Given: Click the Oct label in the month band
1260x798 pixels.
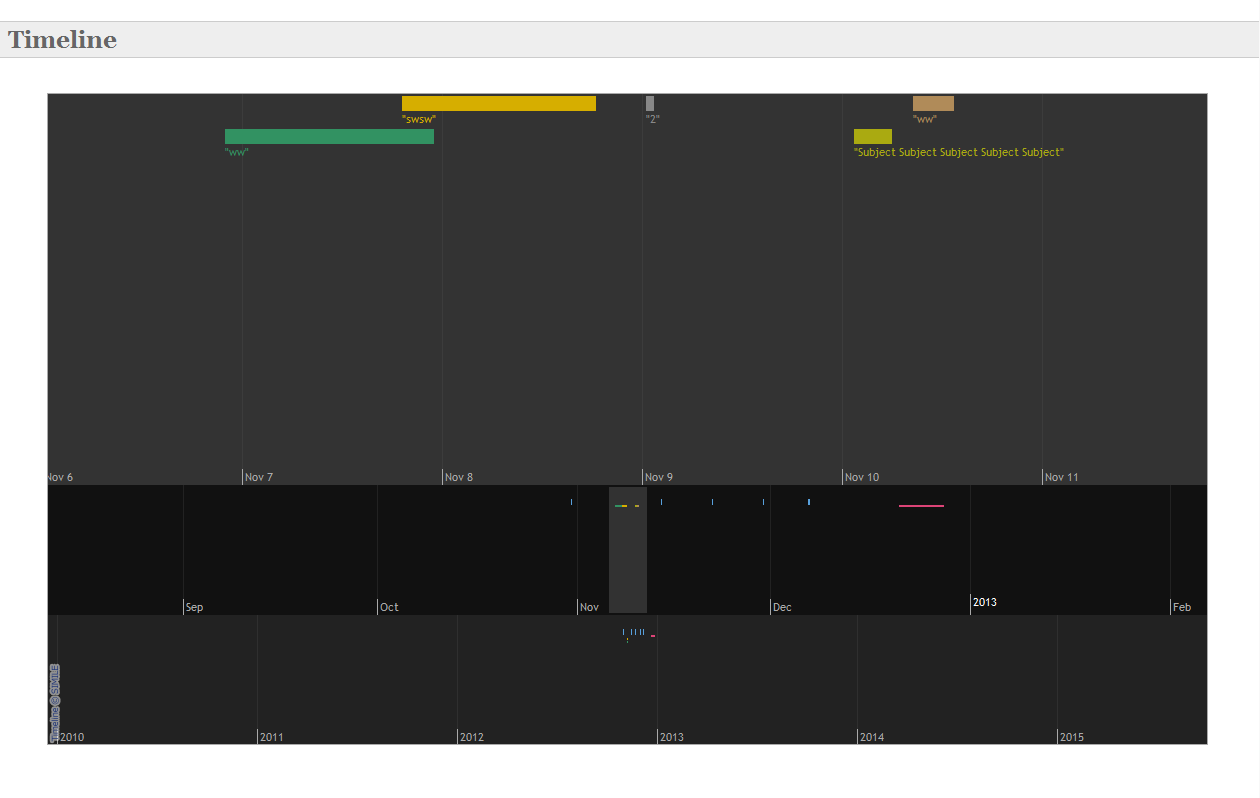Looking at the screenshot, I should [389, 607].
